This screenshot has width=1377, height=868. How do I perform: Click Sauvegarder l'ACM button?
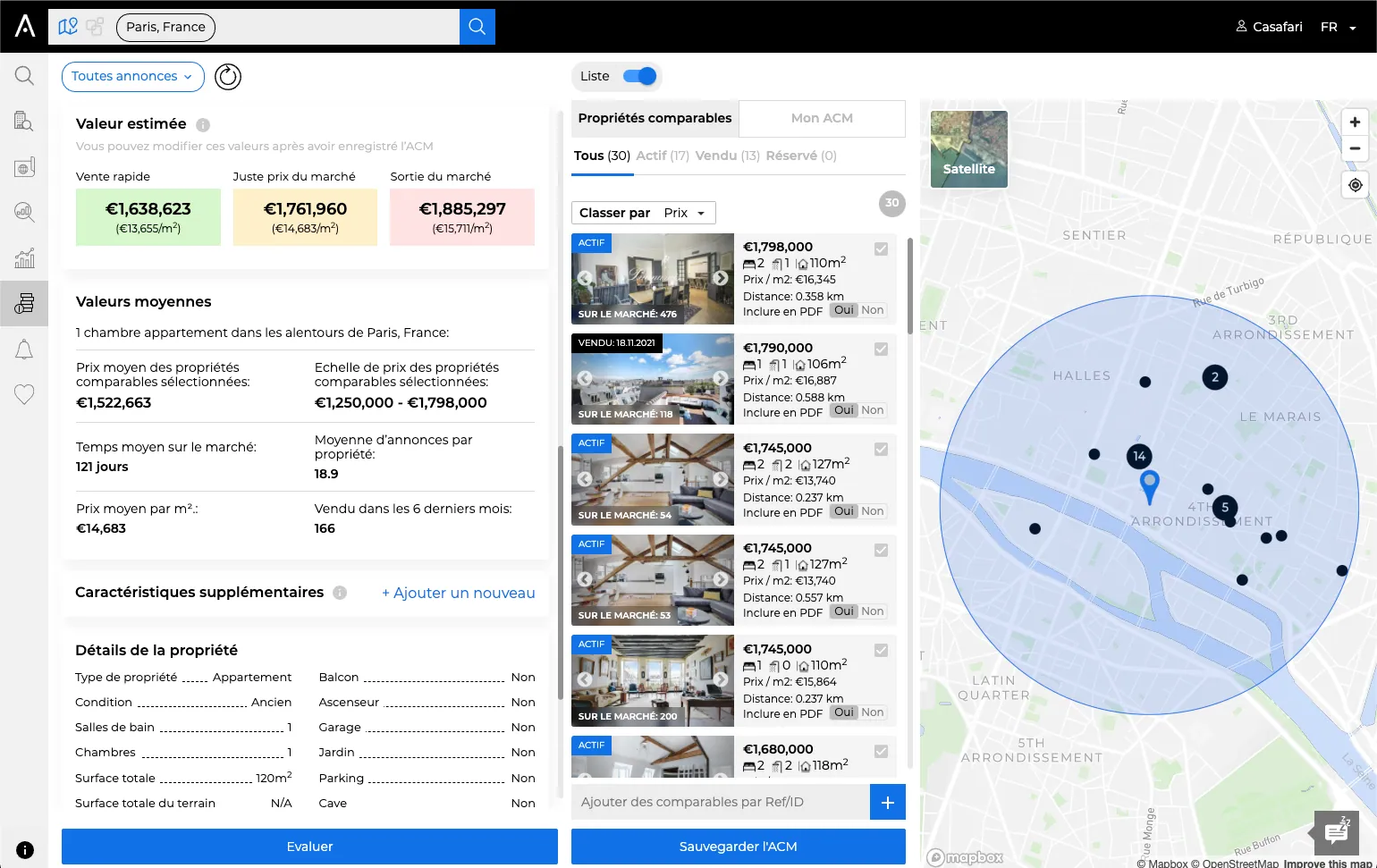739,847
